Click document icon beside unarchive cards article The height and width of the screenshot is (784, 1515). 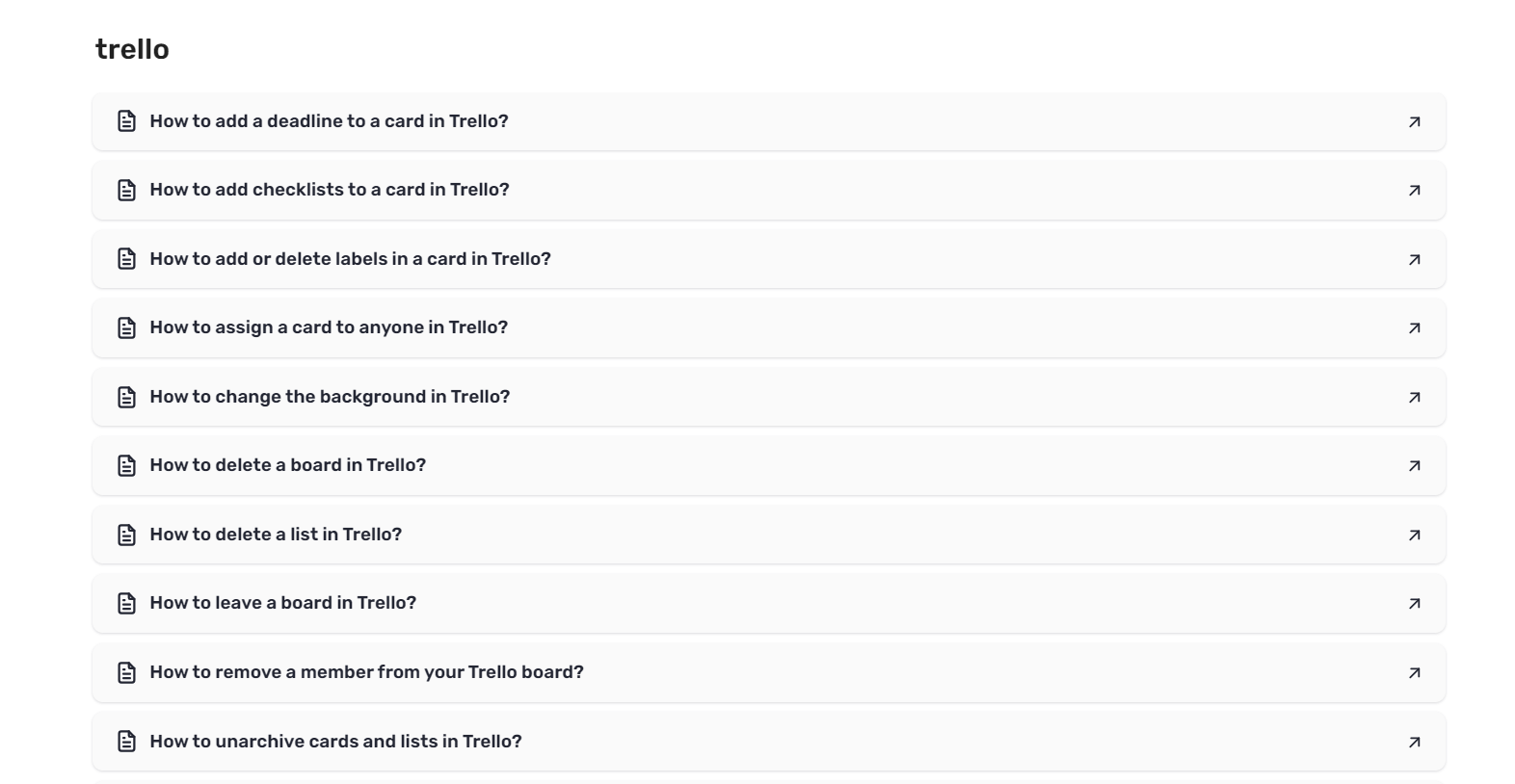pyautogui.click(x=126, y=742)
